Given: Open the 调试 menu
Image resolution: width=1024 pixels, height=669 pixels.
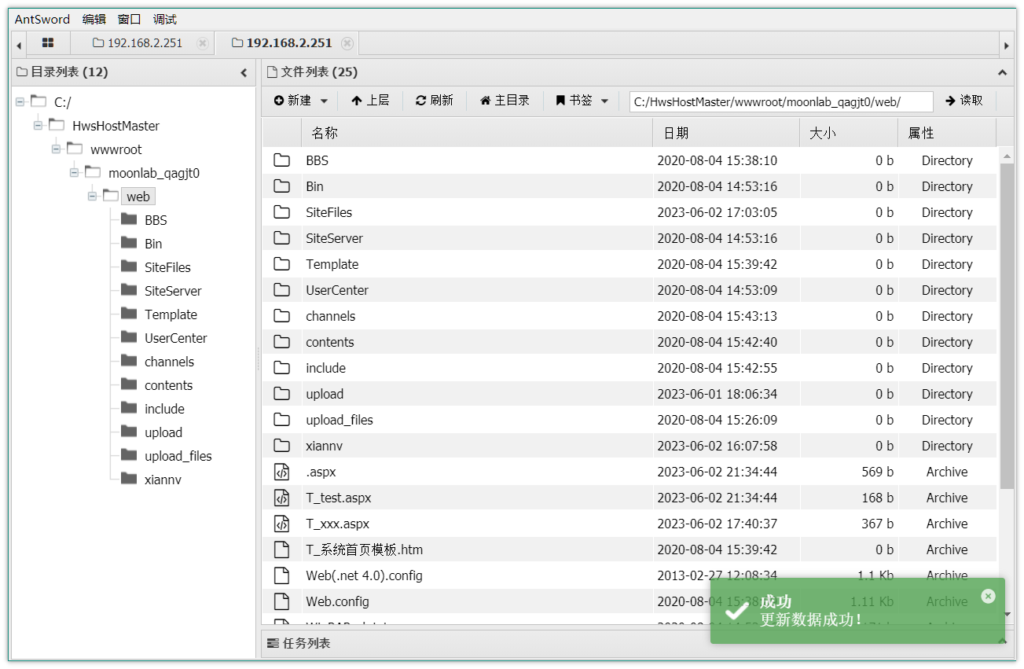Looking at the screenshot, I should pyautogui.click(x=165, y=19).
